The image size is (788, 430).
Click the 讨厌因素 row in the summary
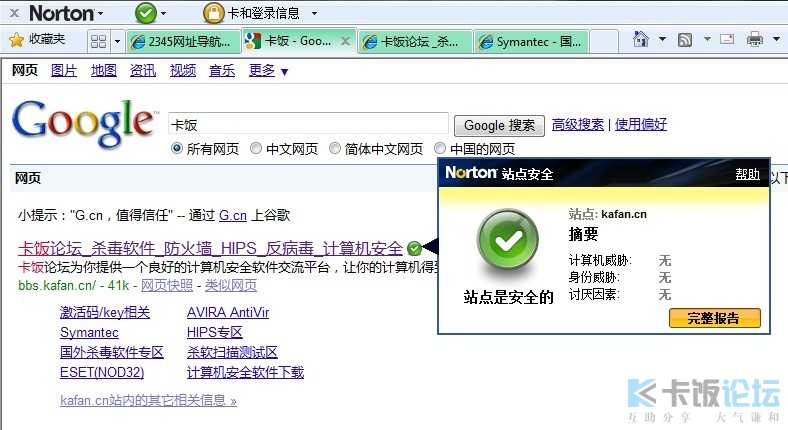(x=620, y=294)
